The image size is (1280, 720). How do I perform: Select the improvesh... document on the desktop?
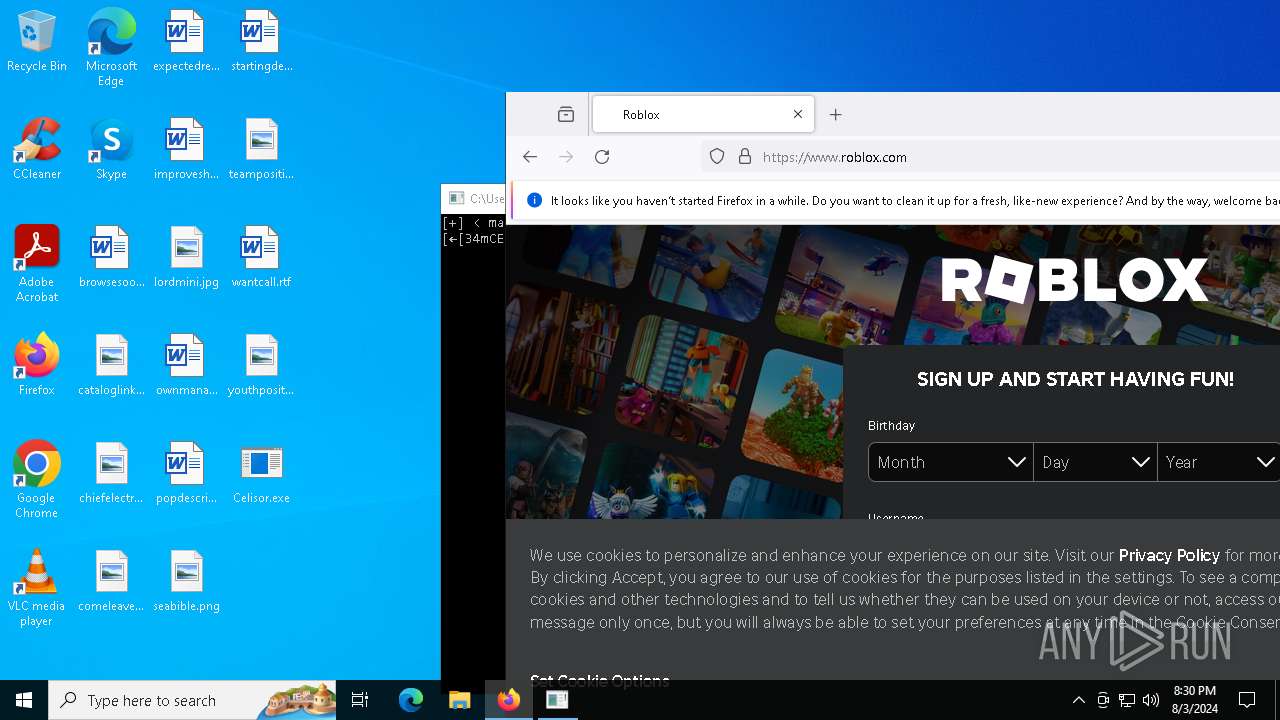(185, 150)
